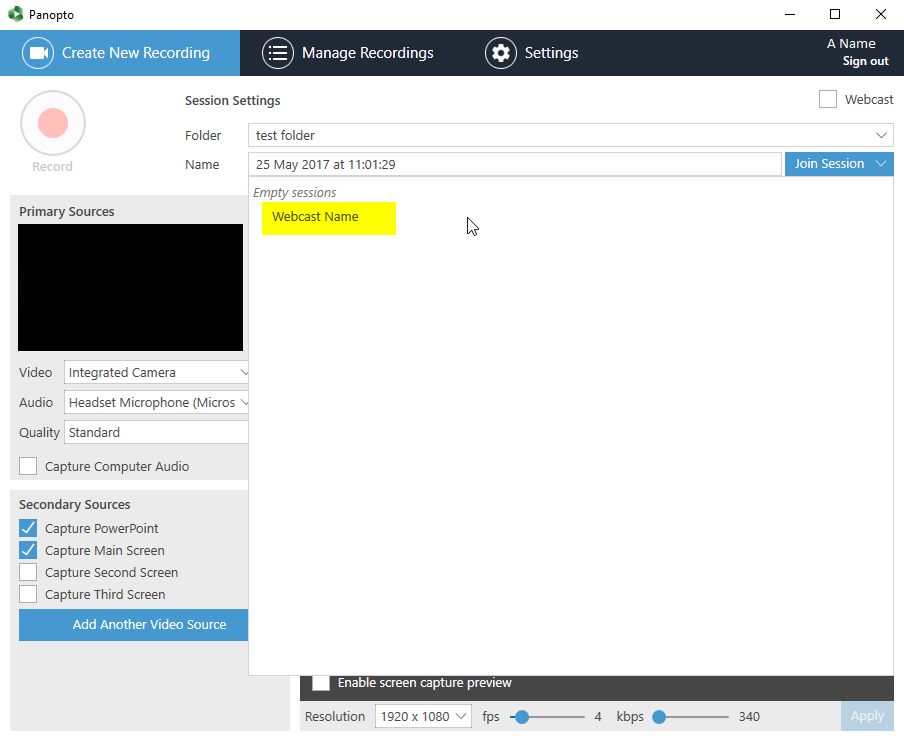Tick Enable screen capture preview
This screenshot has width=904, height=741.
point(321,683)
